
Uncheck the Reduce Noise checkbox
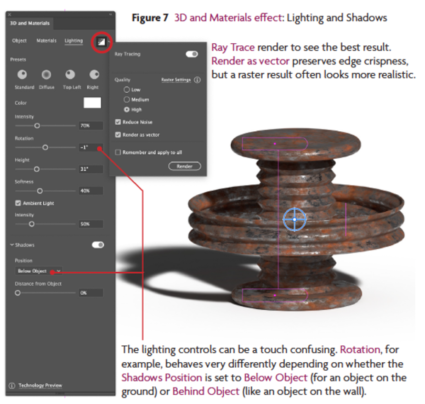click(118, 122)
